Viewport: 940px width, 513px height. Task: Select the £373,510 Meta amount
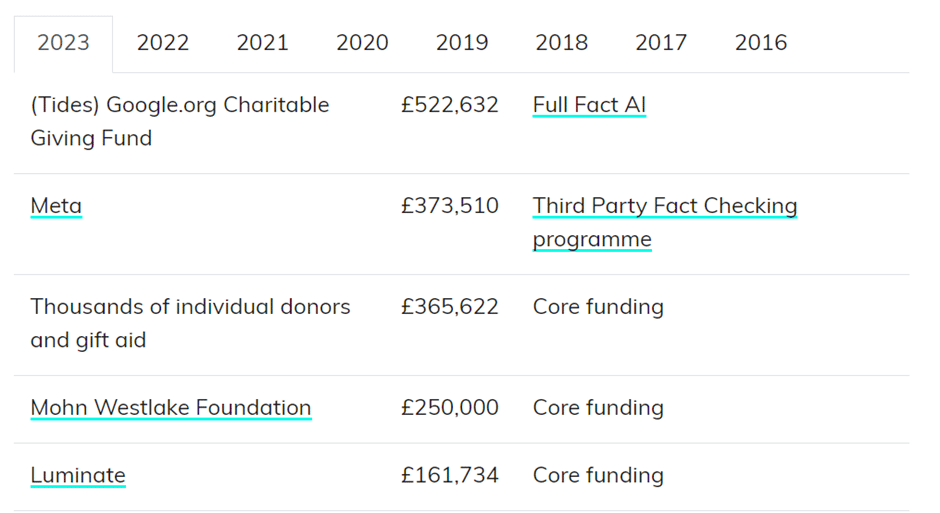point(450,206)
